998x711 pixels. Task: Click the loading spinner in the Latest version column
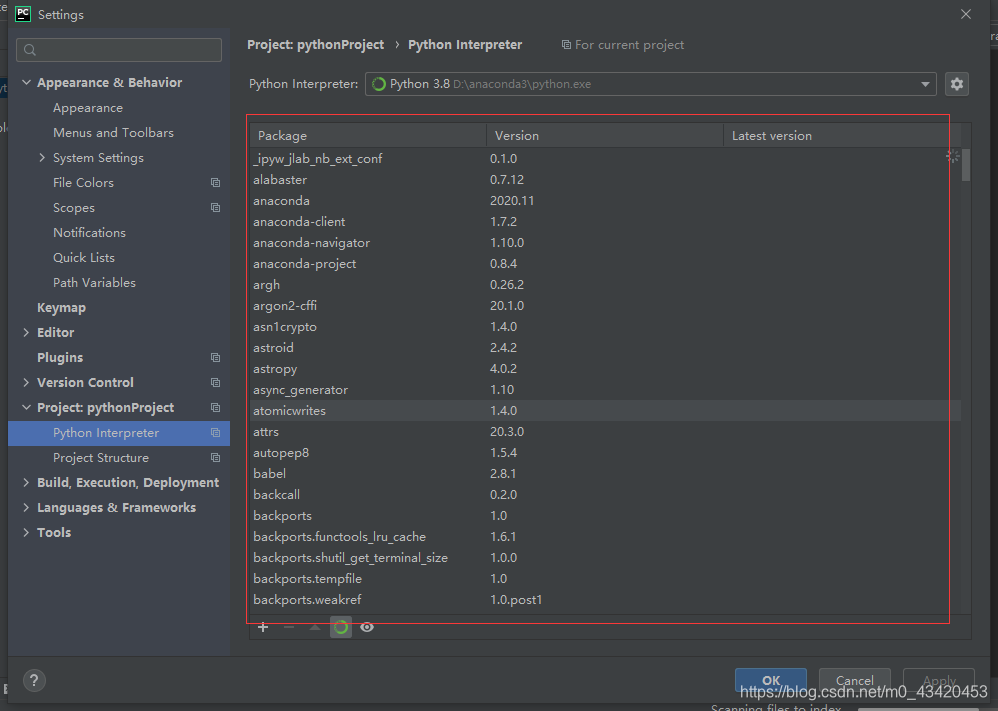[x=952, y=157]
